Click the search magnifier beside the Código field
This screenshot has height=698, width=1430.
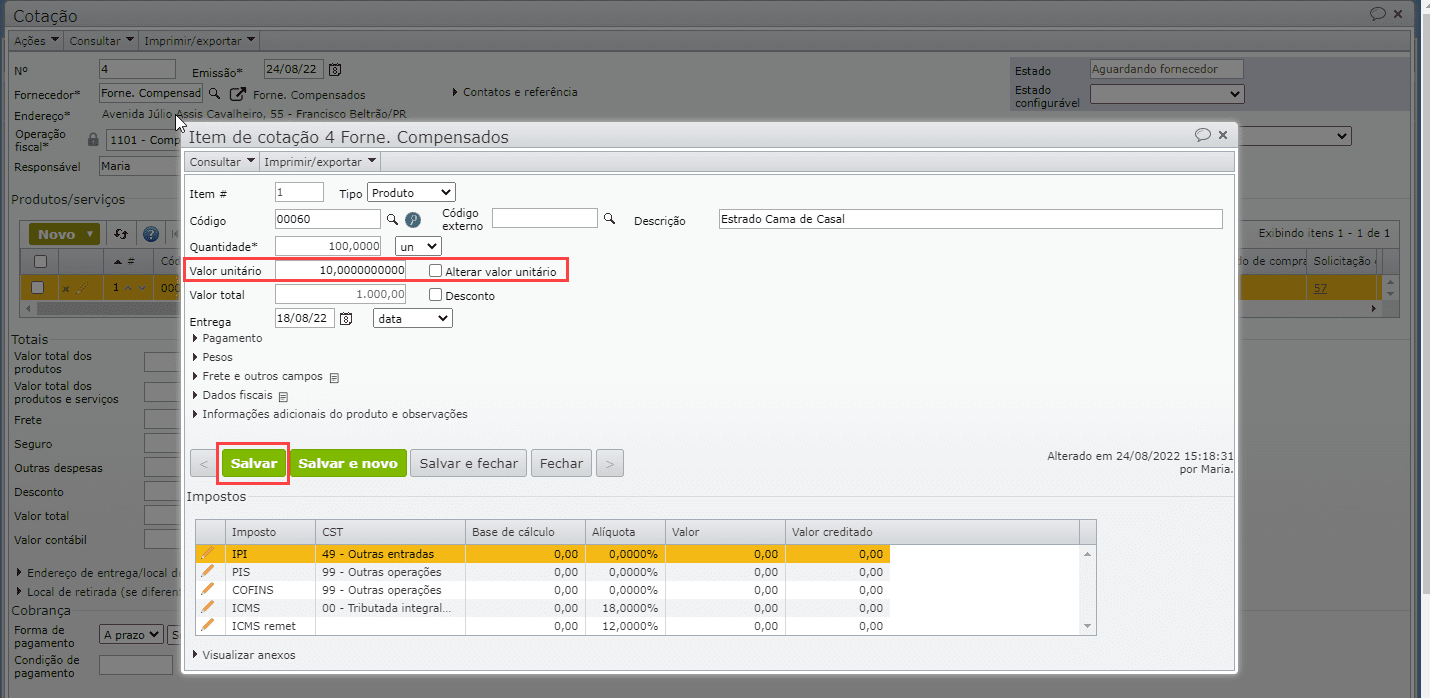(393, 219)
